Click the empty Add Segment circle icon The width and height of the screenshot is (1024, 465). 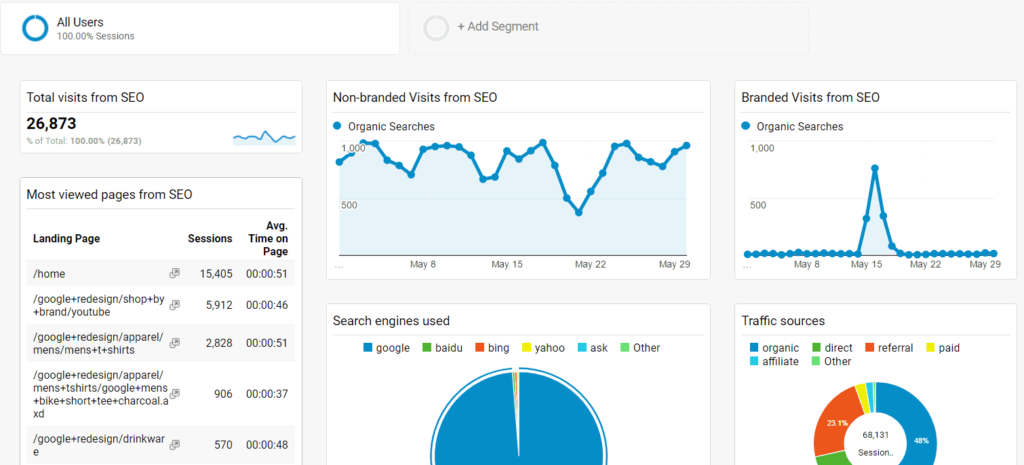(x=436, y=28)
